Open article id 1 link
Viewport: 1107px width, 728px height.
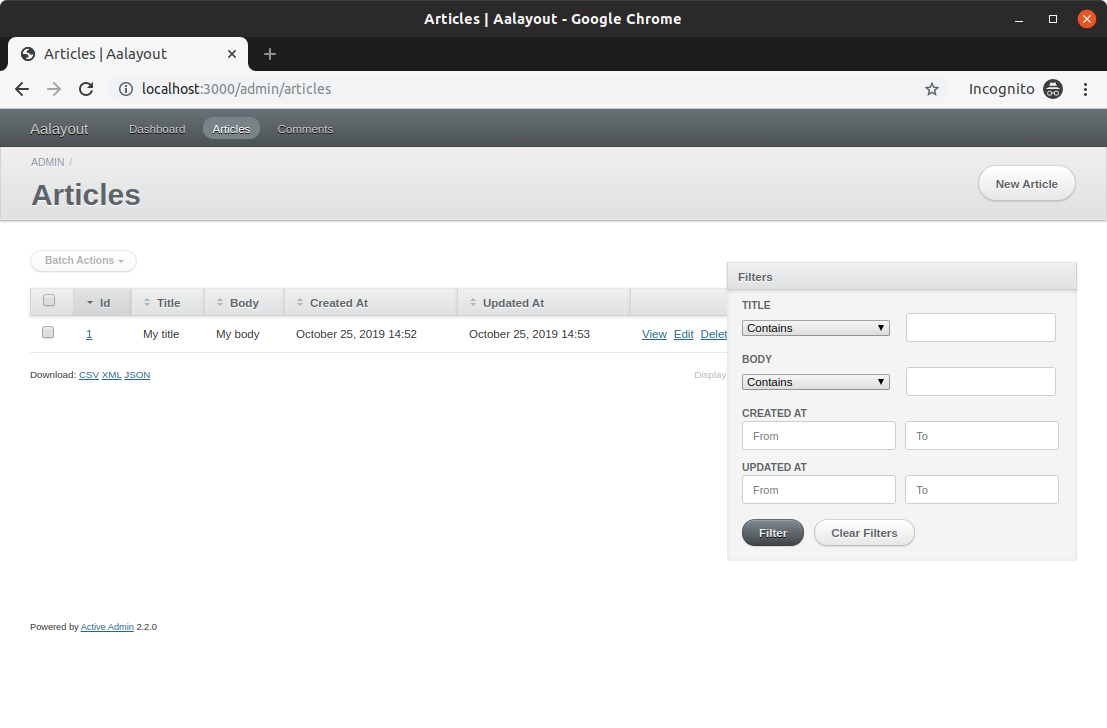click(89, 334)
